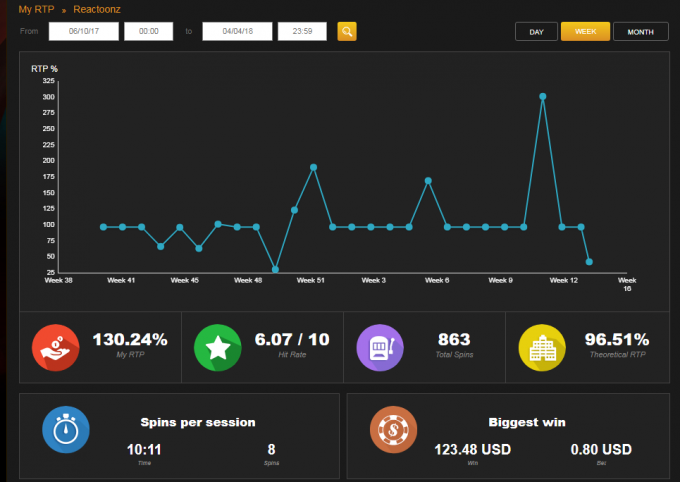Screen dimensions: 680x482
Task: Select the WEEK view button
Action: pyautogui.click(x=585, y=32)
